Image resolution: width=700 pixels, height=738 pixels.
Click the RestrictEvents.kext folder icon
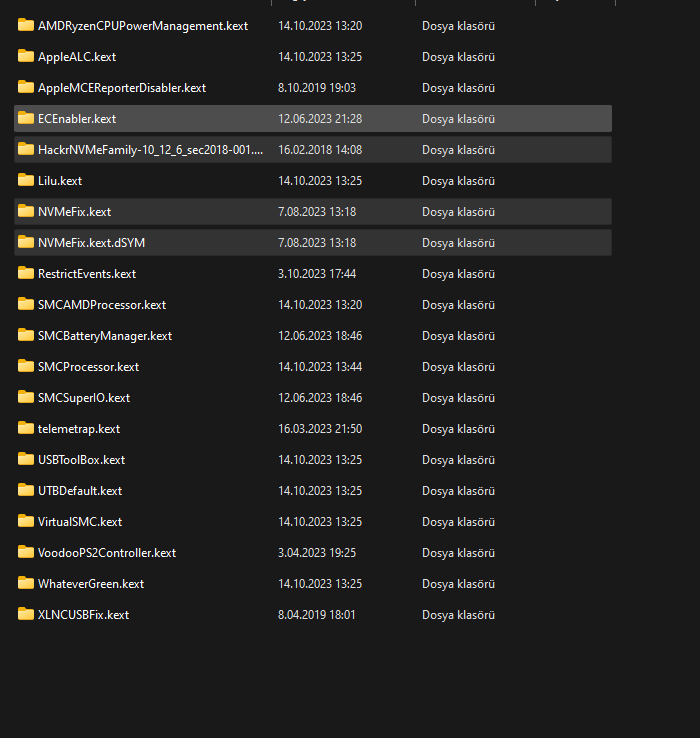pos(26,273)
